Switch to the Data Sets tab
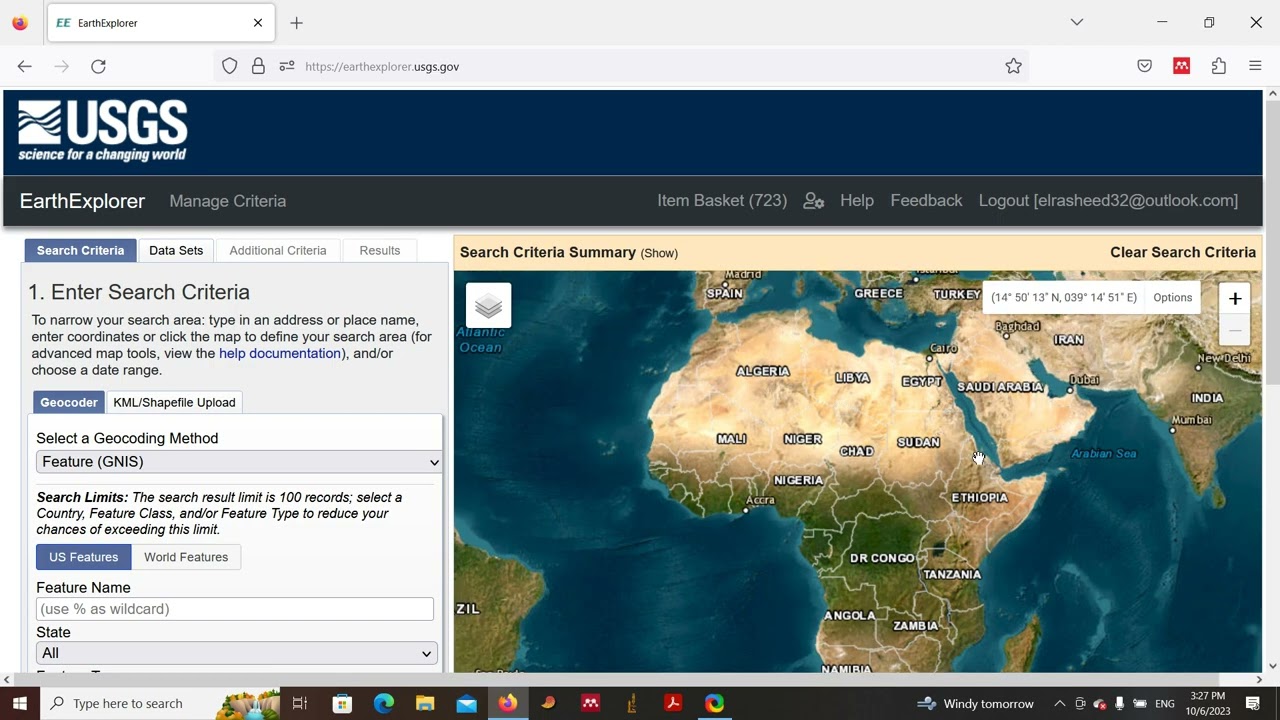The width and height of the screenshot is (1280, 720). (176, 250)
